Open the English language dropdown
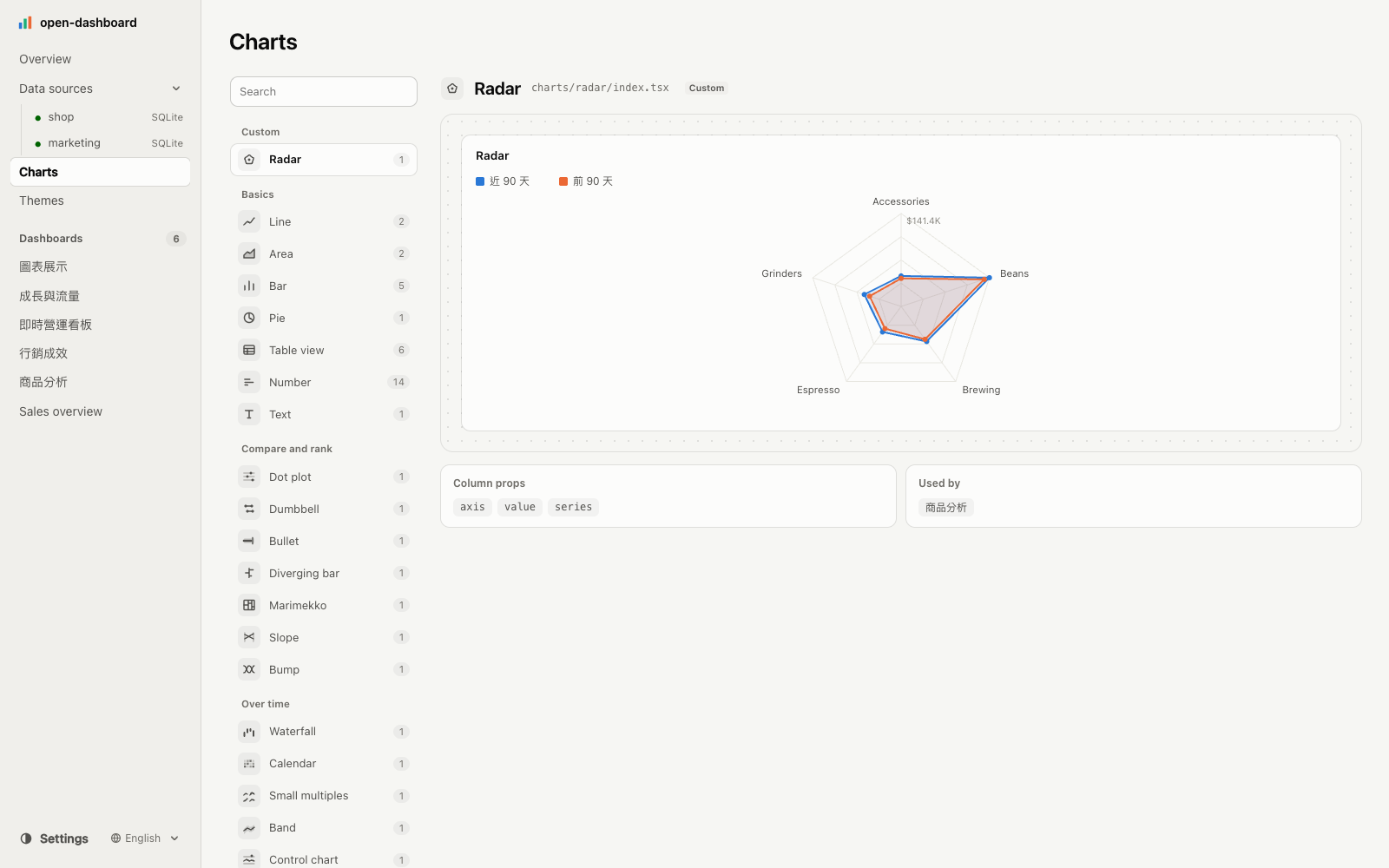Screen dimensions: 1389x868 pos(145,838)
